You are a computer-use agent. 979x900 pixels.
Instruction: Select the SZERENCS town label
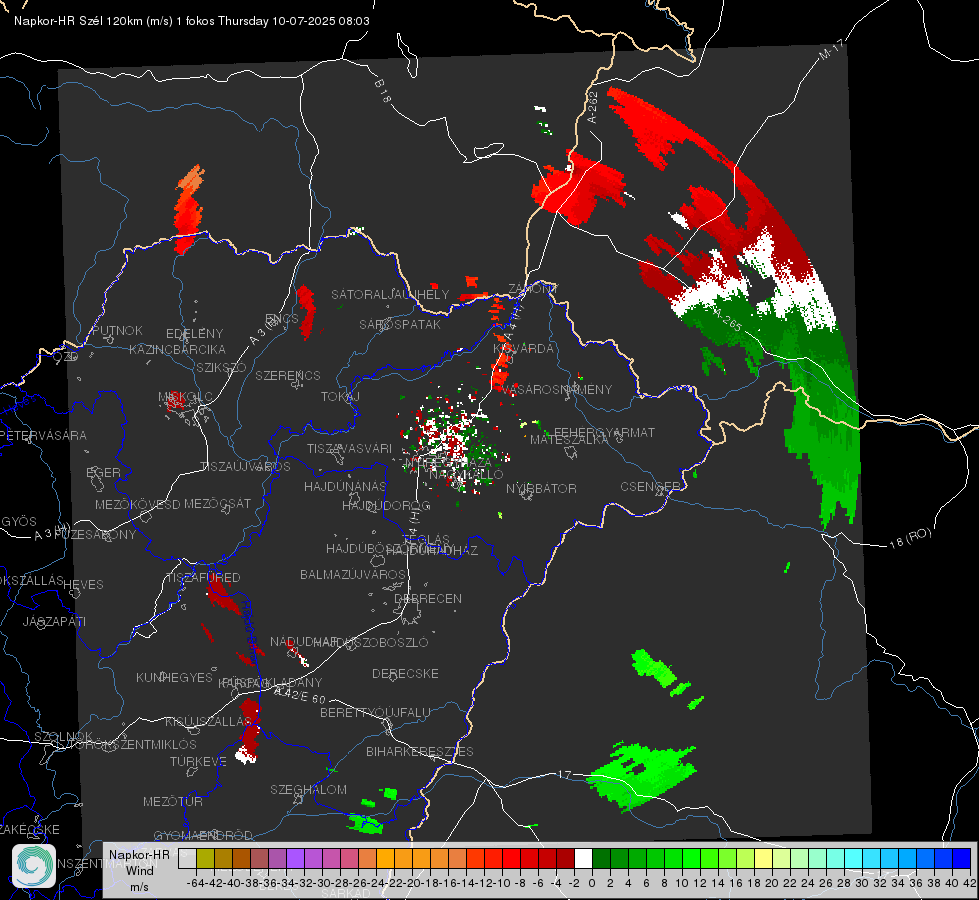click(288, 375)
